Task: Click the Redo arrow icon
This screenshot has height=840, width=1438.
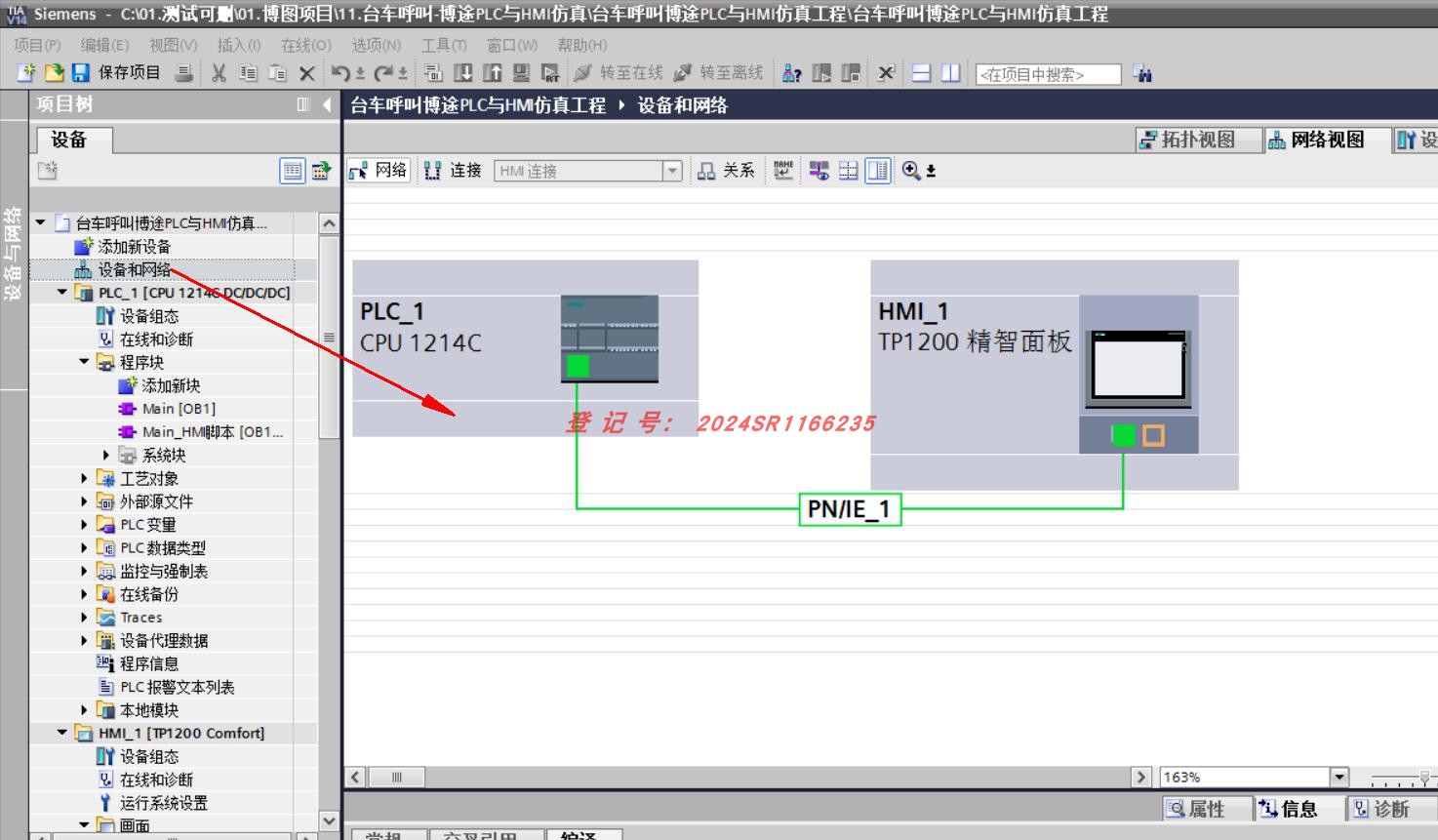Action: pyautogui.click(x=383, y=73)
